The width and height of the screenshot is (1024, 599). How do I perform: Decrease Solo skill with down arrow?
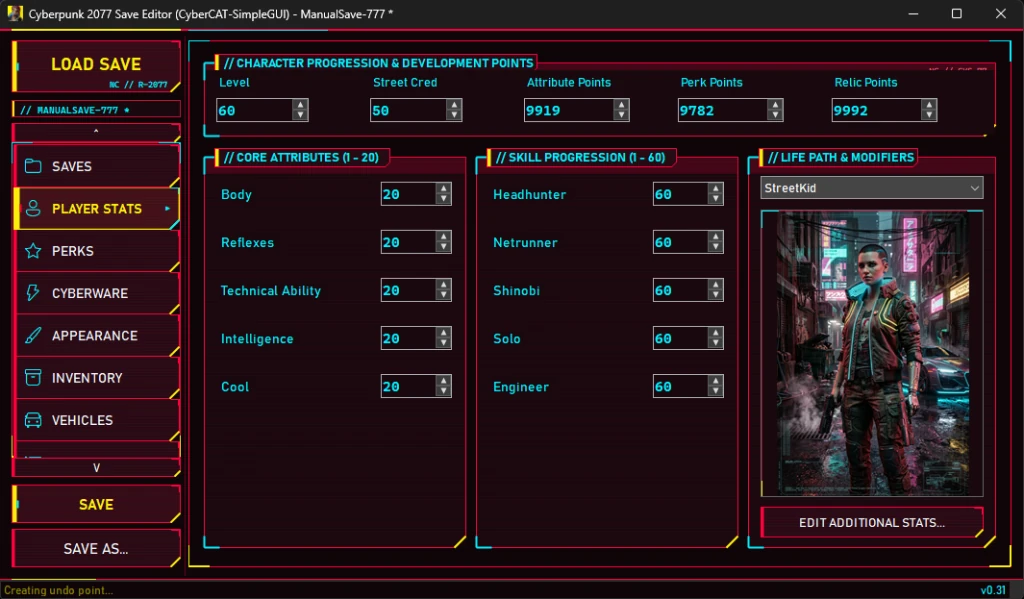tap(716, 344)
